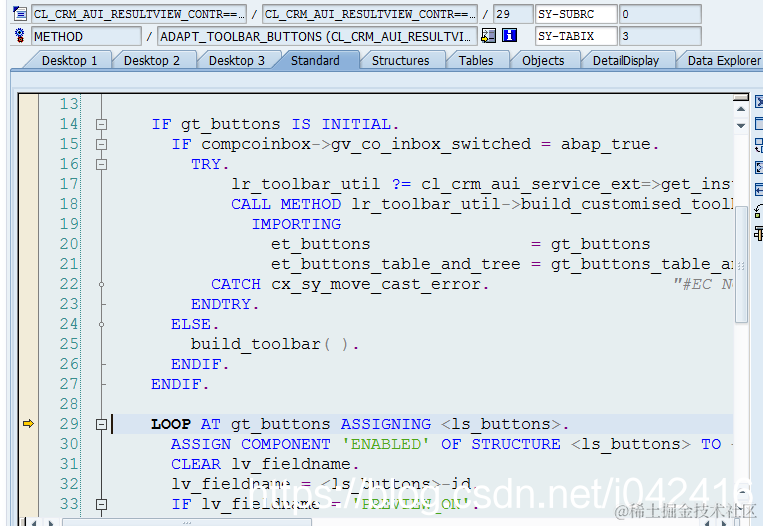Screen dimensions: 763x526
Task: Click the New Tool window icon at right edge
Action: 759,123
